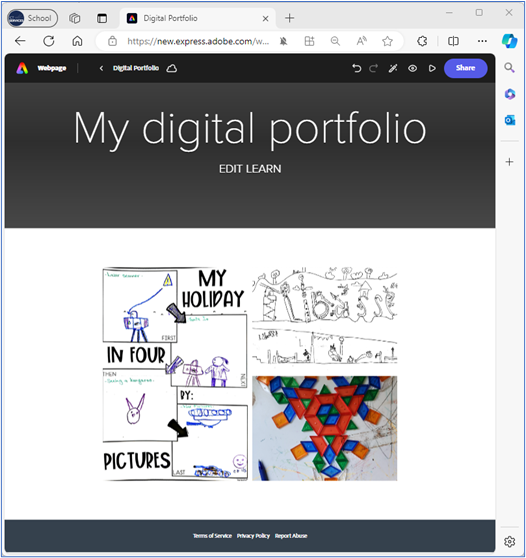Select the My Holiday comic image

pyautogui.click(x=175, y=374)
